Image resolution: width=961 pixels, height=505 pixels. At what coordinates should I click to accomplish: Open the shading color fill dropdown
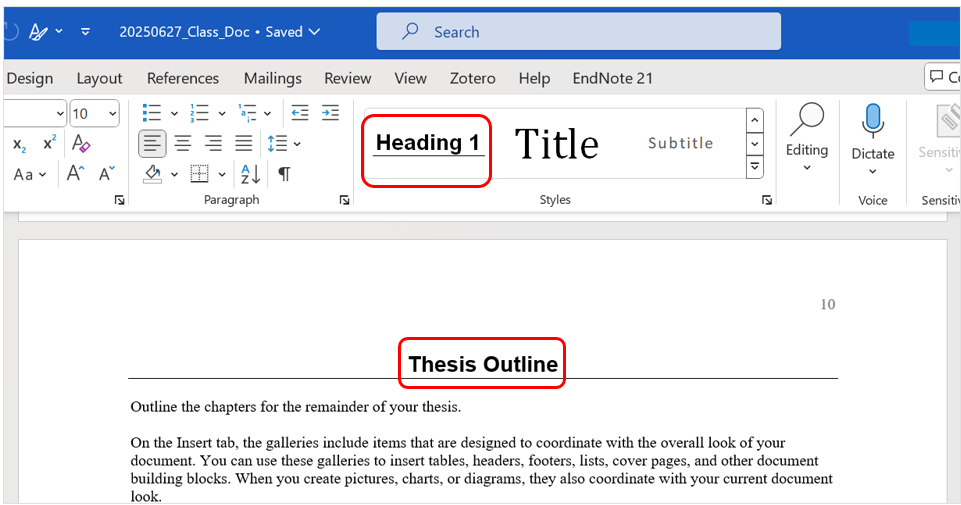(x=174, y=175)
